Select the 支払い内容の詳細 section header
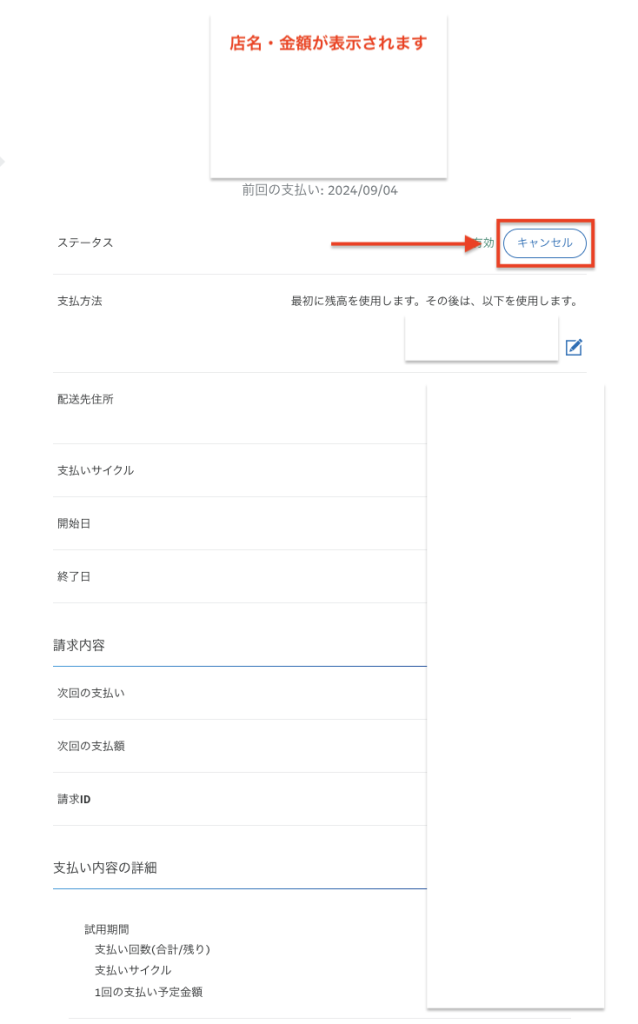 click(x=105, y=867)
